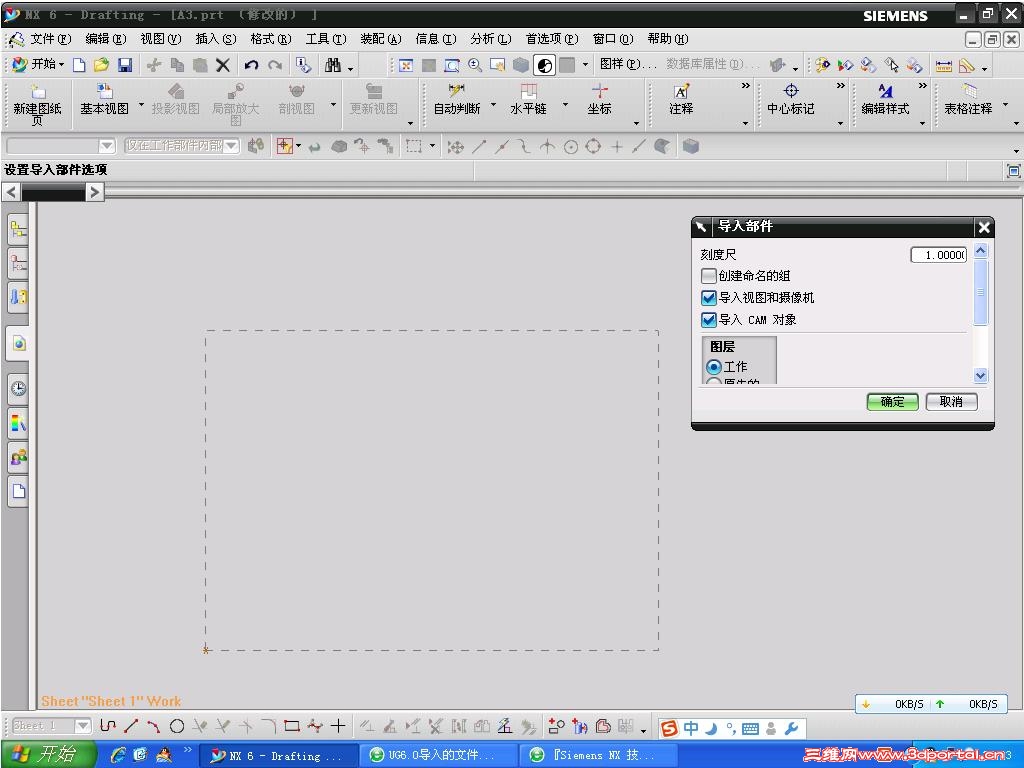This screenshot has width=1024, height=768.
Task: Uncheck 导入 CAM 对象 checkbox
Action: pyautogui.click(x=709, y=320)
